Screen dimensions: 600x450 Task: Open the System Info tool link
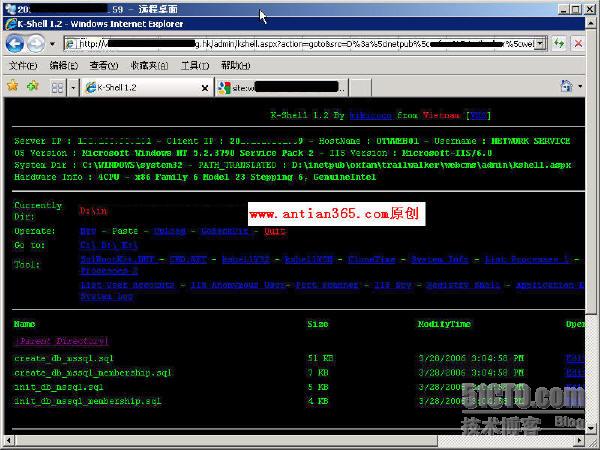pos(440,260)
